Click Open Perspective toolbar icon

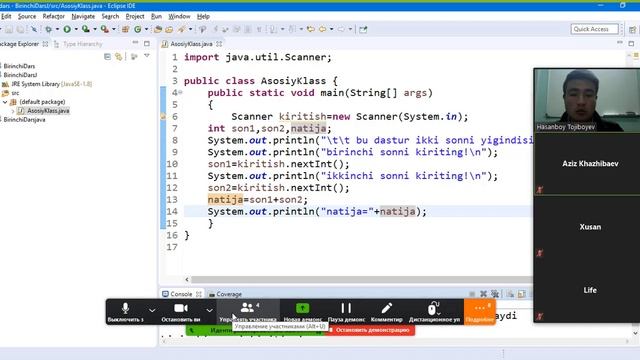pyautogui.click(x=632, y=29)
